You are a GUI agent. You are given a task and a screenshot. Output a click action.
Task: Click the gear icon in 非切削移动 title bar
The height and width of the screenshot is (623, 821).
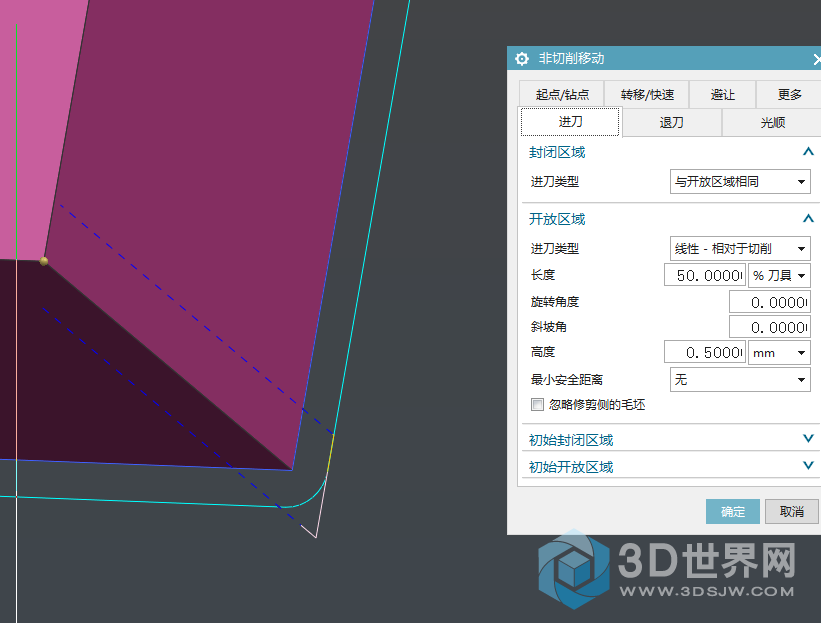522,59
